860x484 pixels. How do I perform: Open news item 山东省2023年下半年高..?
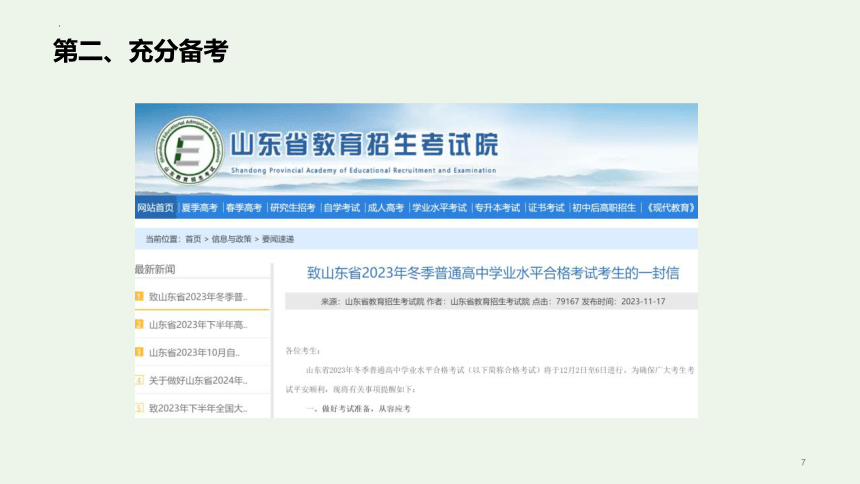click(198, 325)
